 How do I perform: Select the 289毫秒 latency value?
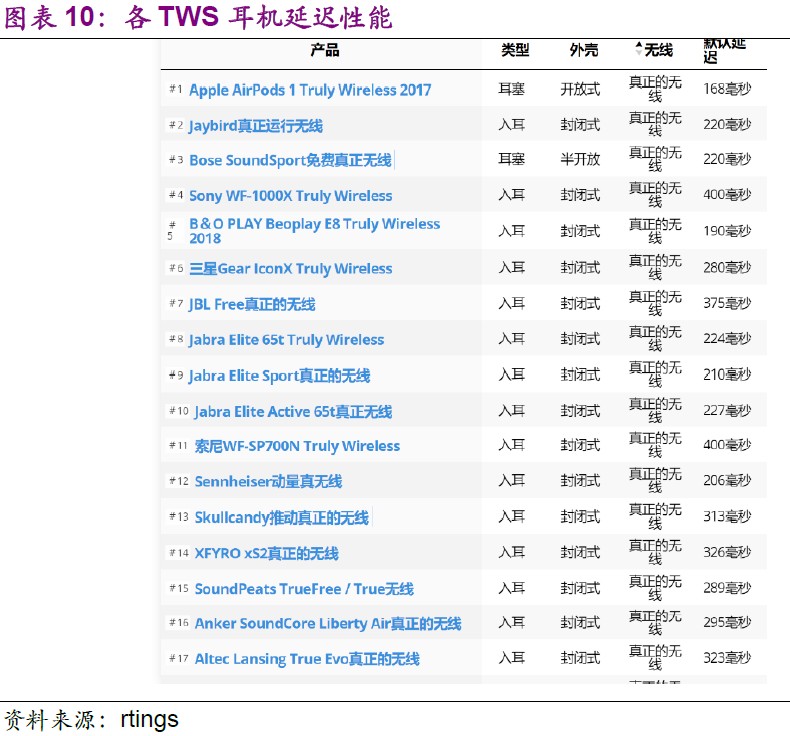coord(727,588)
